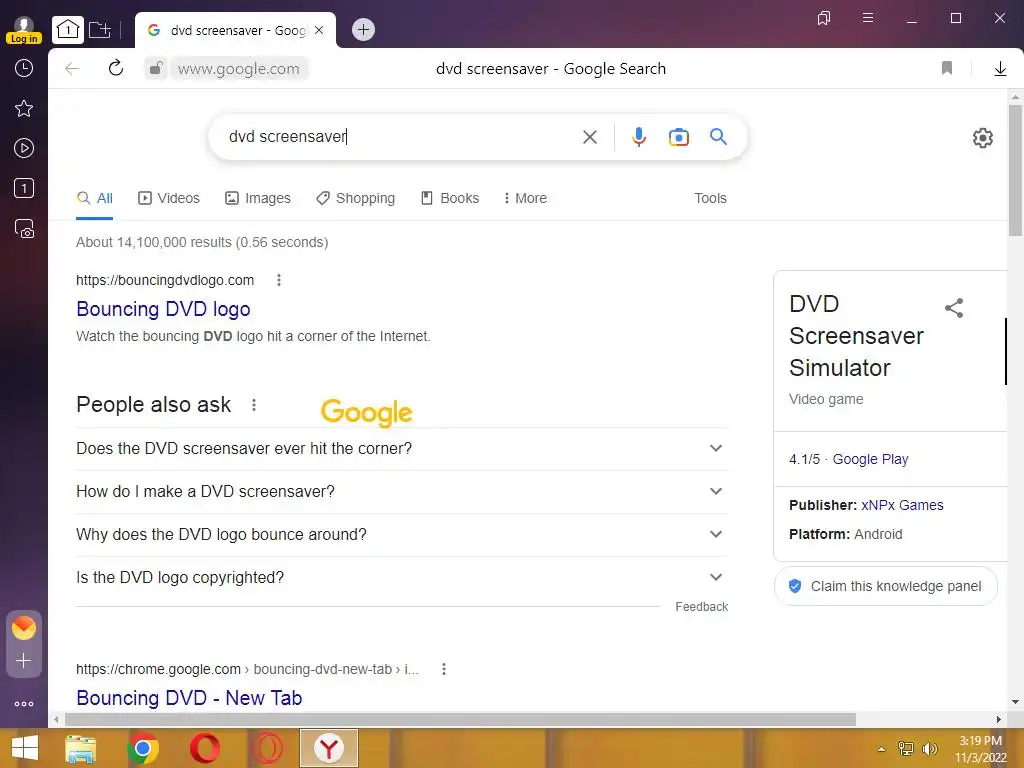Screen dimensions: 1024x768
Task: Switch to the Books tab
Action: (449, 198)
